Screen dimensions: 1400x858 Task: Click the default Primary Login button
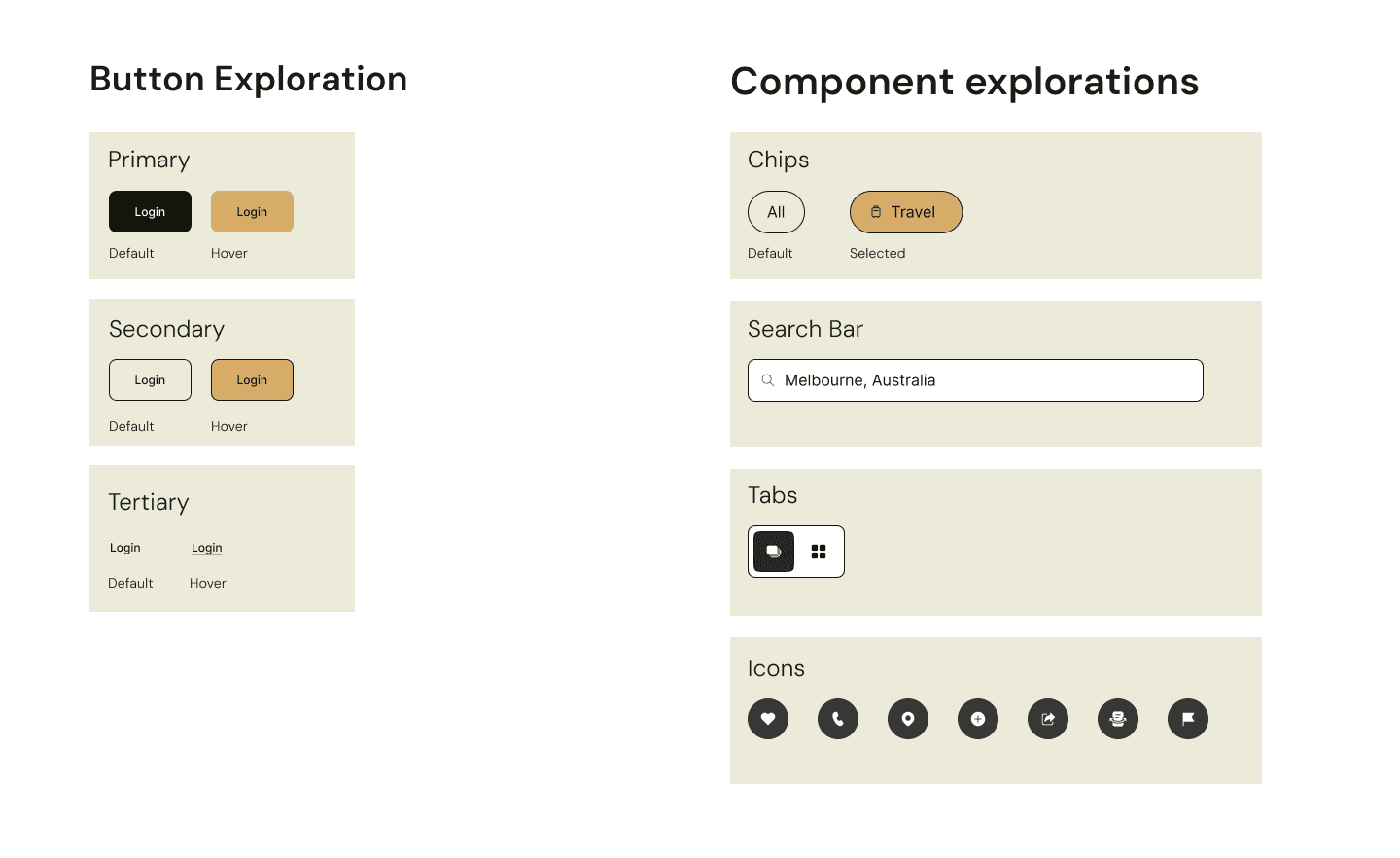tap(150, 211)
